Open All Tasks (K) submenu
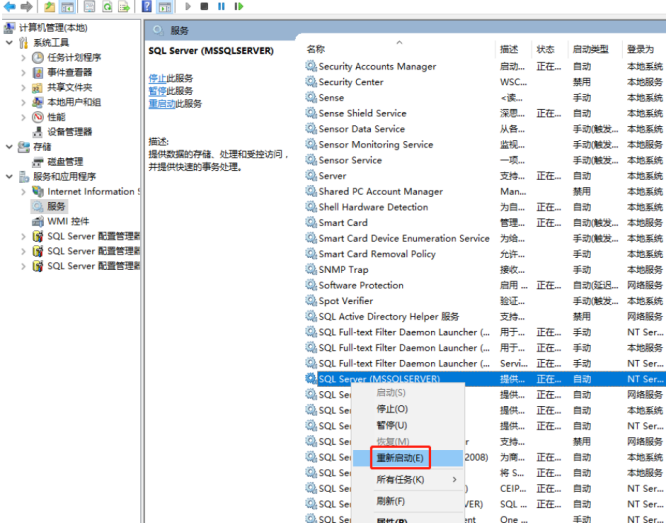The height and width of the screenshot is (523, 666). [408, 480]
